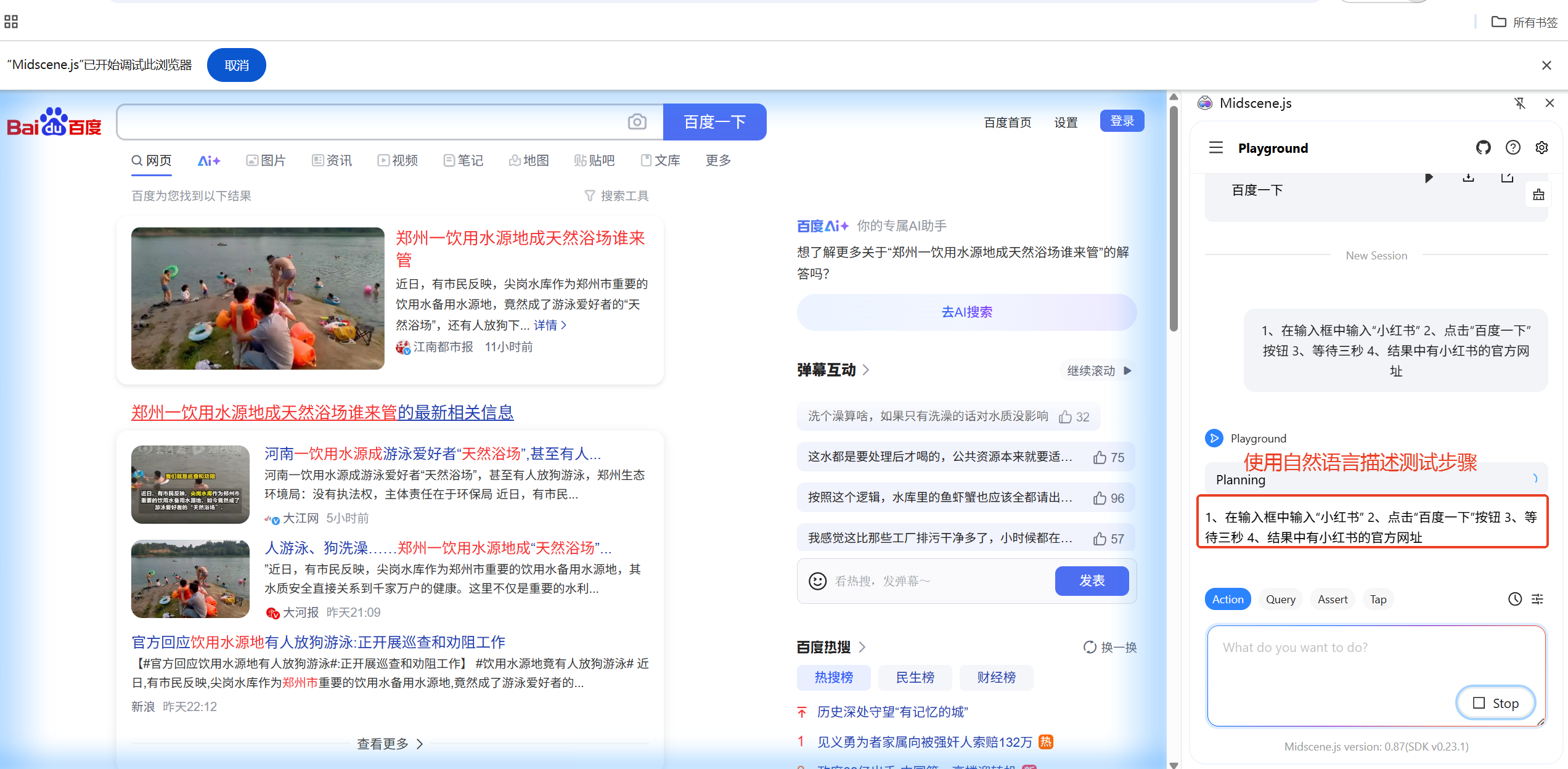Viewport: 1568px width, 769px height.
Task: Stop the running Midscene task
Action: click(x=1495, y=703)
